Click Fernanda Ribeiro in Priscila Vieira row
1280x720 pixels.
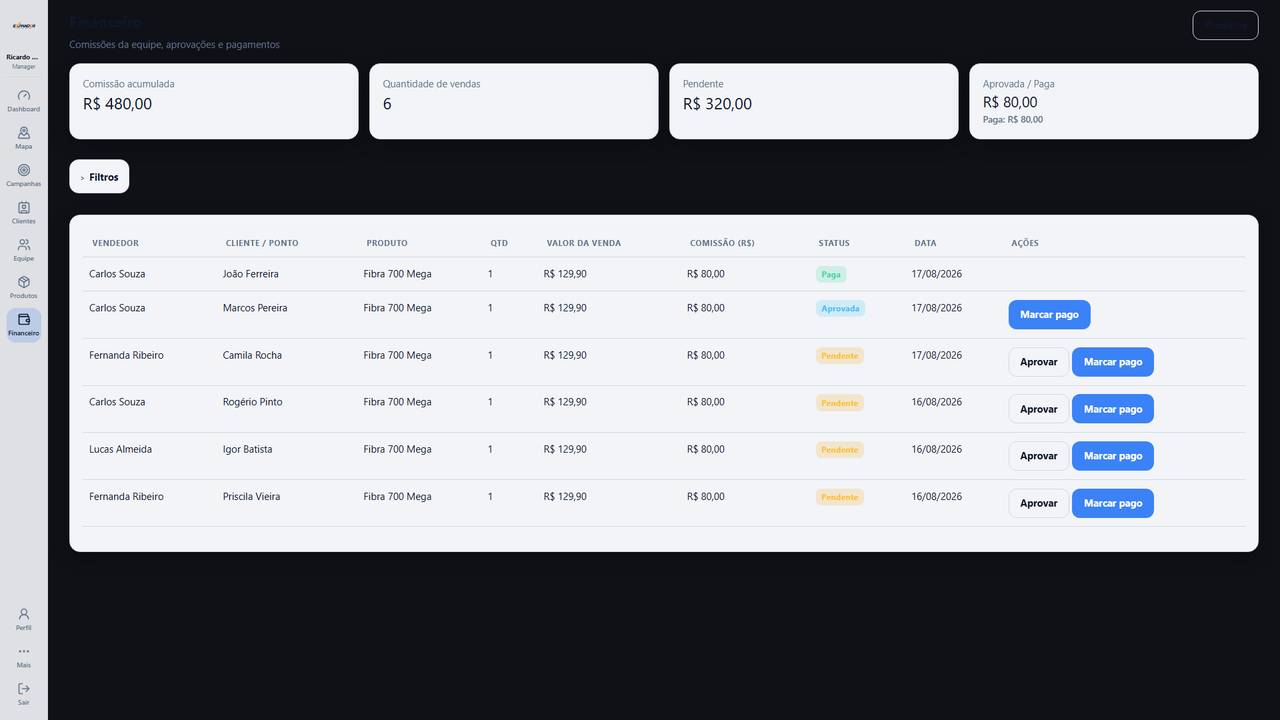(x=126, y=496)
